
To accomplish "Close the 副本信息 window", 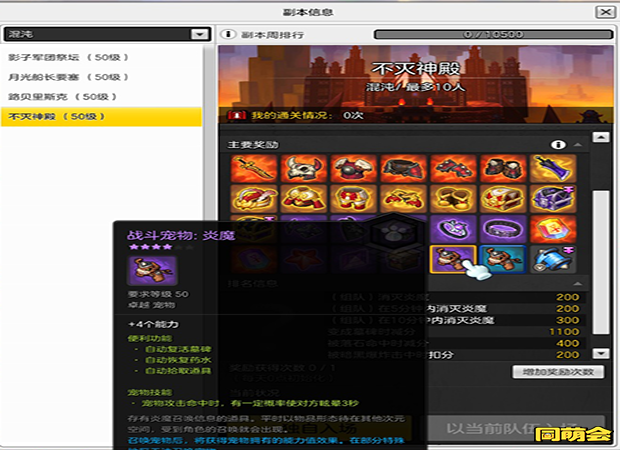I will click(605, 12).
